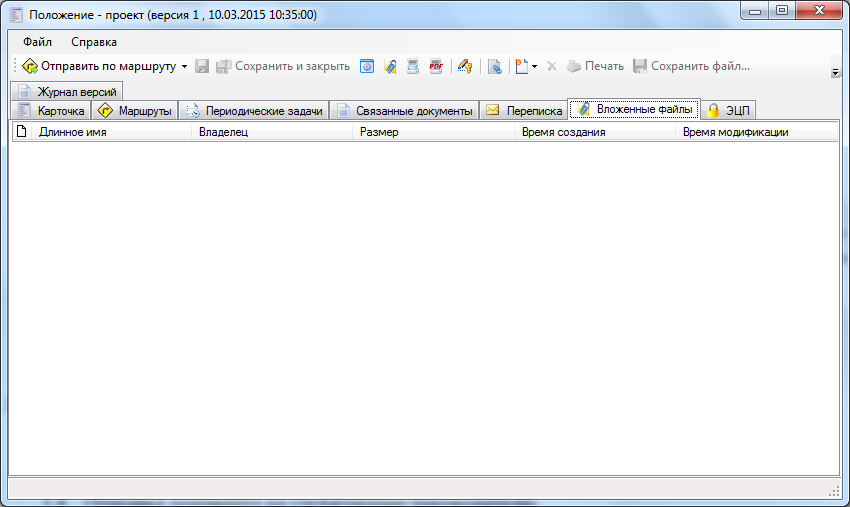Screen dimensions: 850x507
Task: Maximize the Положение window
Action: click(x=782, y=11)
